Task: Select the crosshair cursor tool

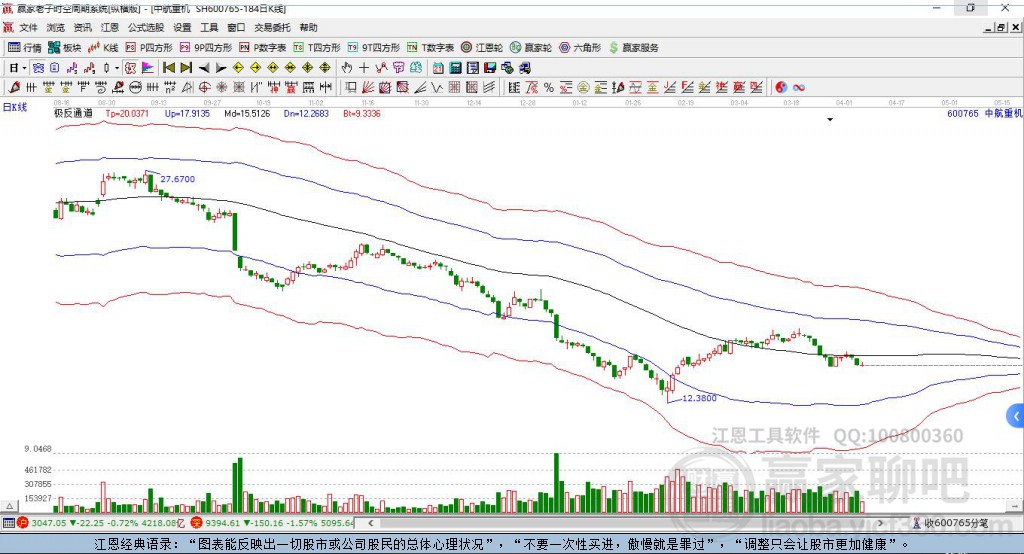Action: [364, 67]
